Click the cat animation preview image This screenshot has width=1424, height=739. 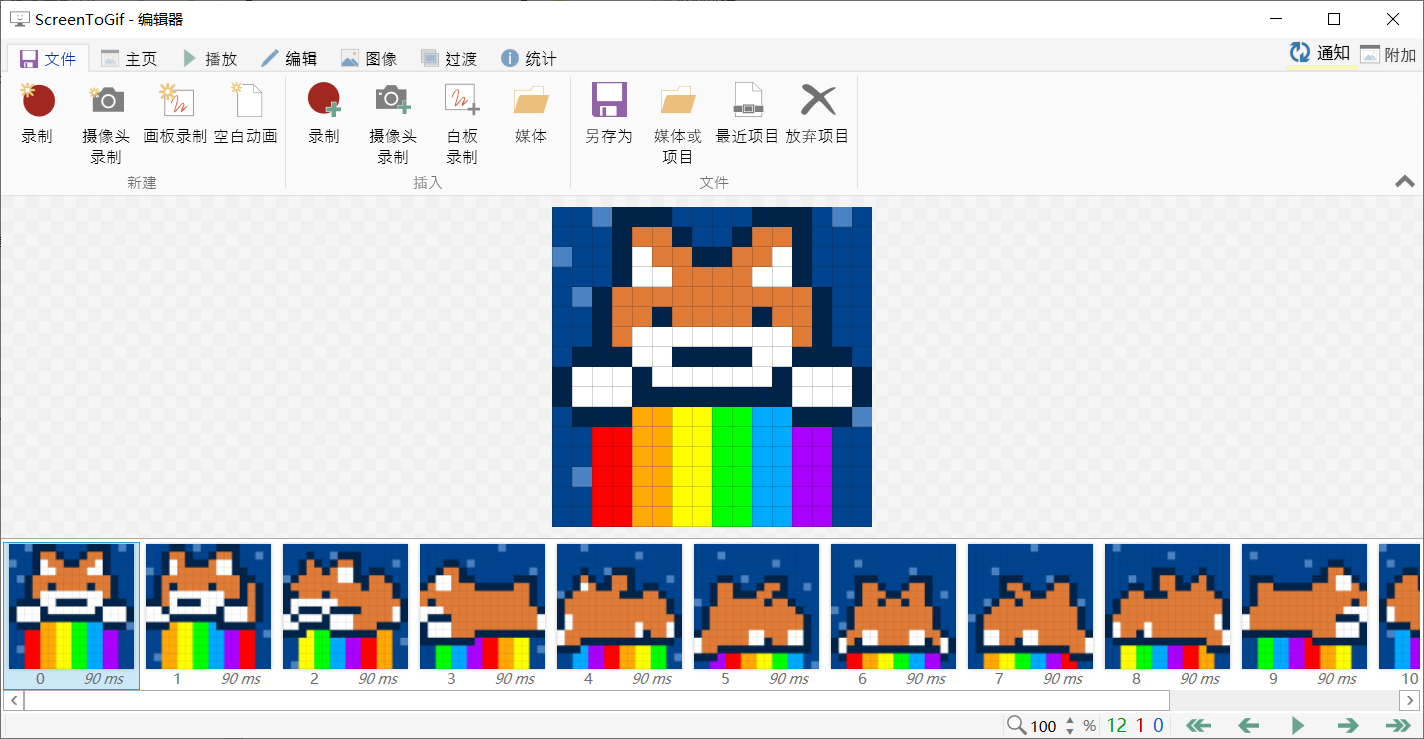(712, 367)
